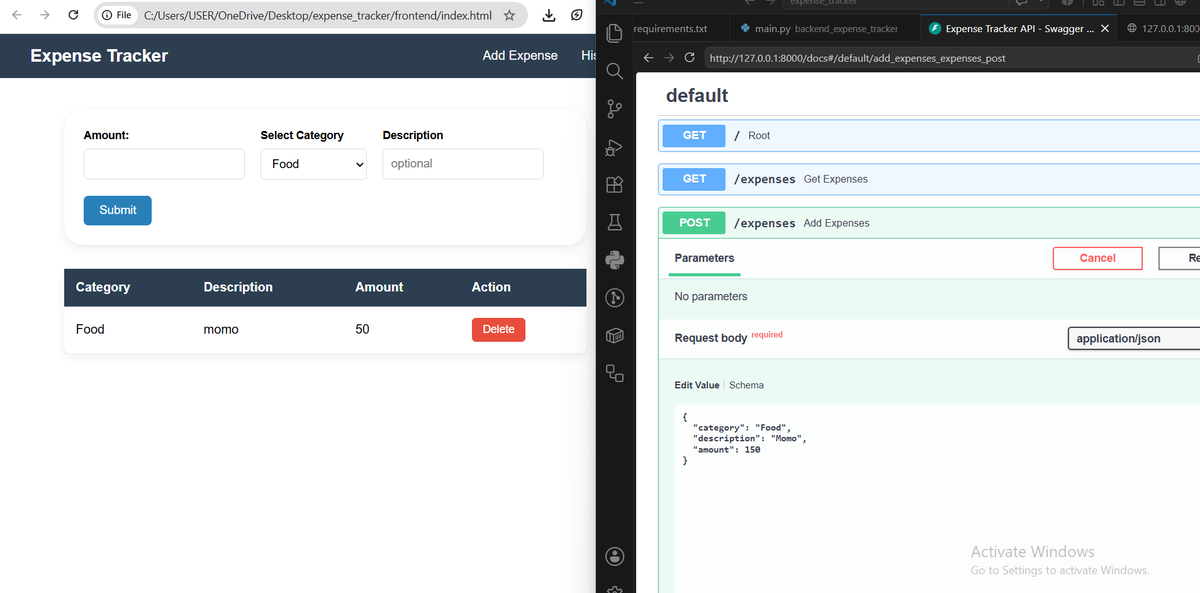Close the Expense Tracker API Swagger tab
The width and height of the screenshot is (1200, 593).
[1105, 29]
